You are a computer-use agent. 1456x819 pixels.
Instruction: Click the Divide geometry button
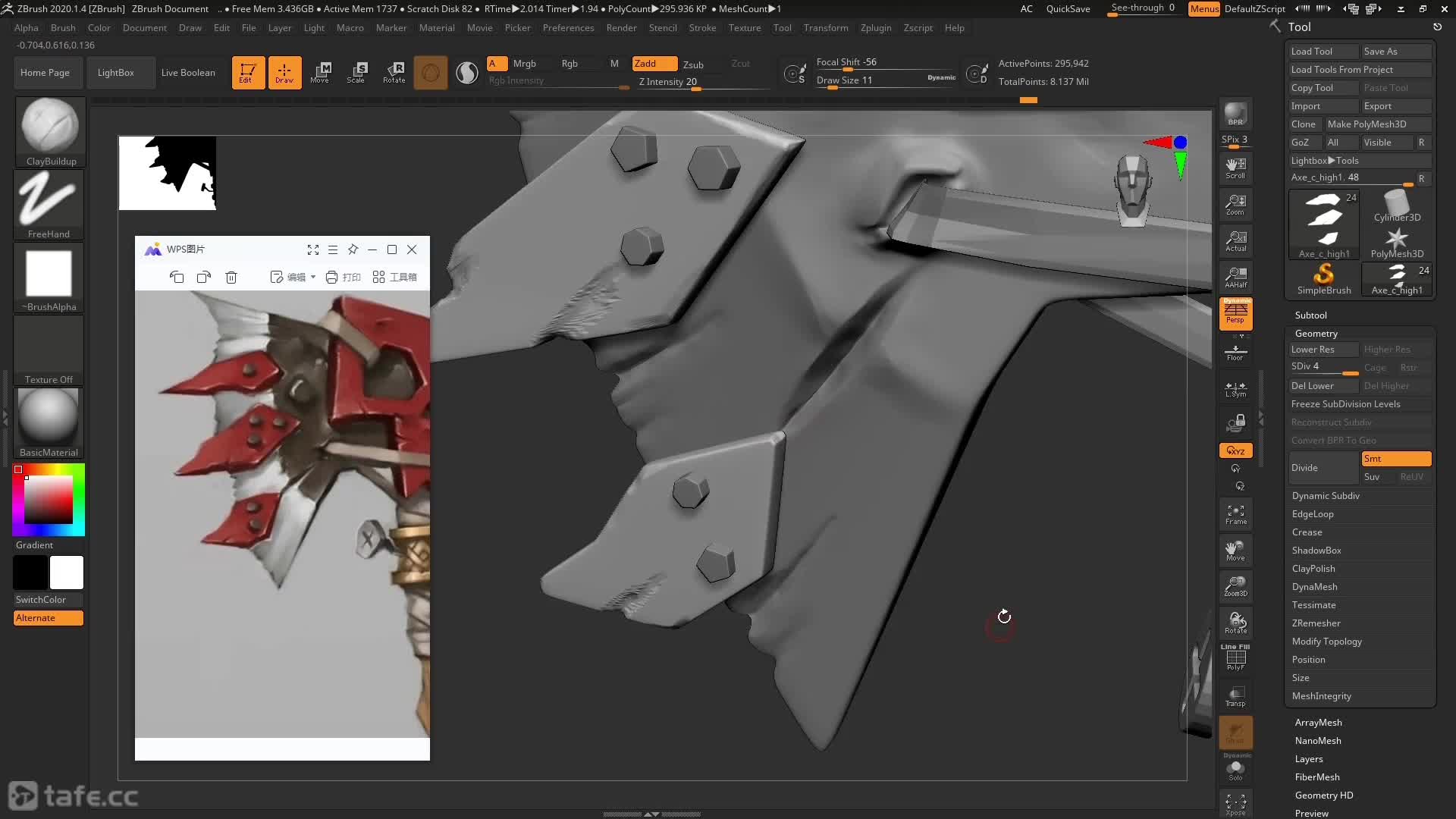coord(1323,468)
